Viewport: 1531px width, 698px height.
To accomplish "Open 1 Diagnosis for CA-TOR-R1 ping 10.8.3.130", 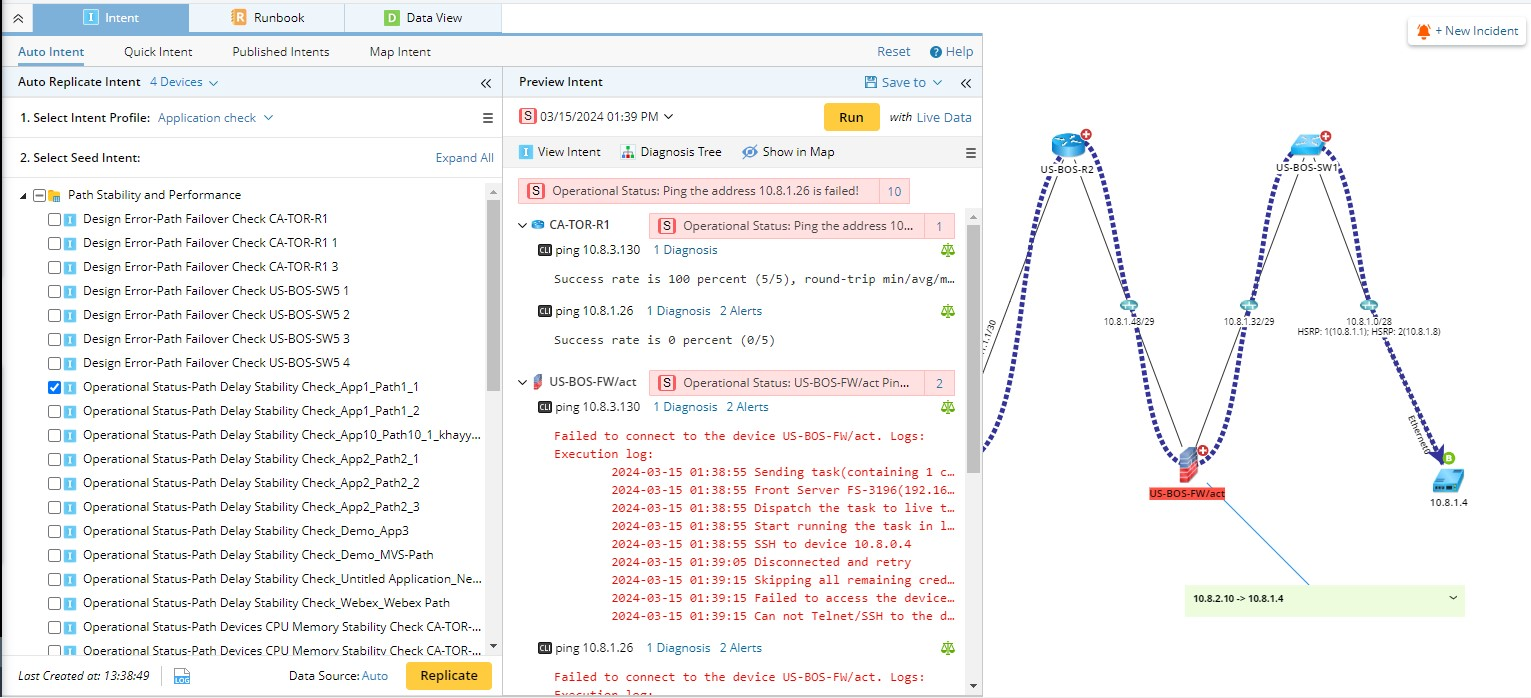I will coord(685,250).
